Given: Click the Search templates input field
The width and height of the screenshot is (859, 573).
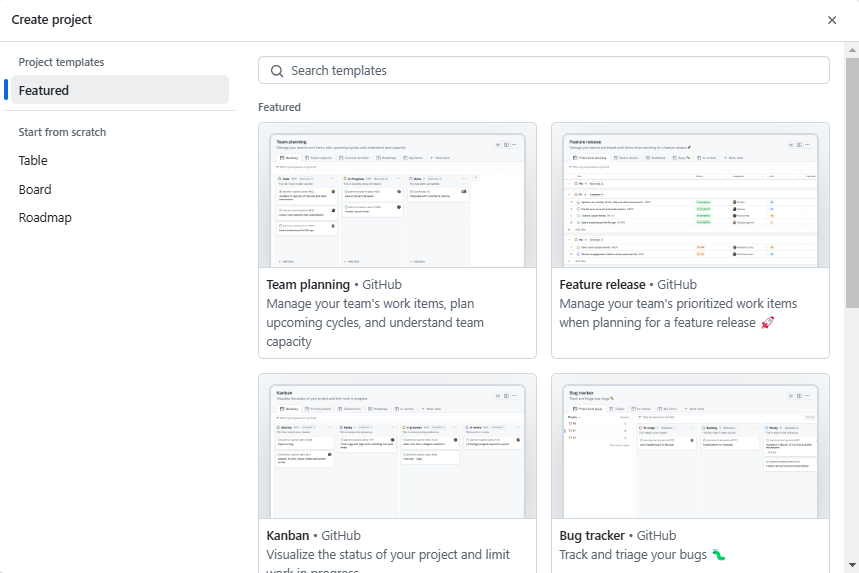Looking at the screenshot, I should point(543,71).
